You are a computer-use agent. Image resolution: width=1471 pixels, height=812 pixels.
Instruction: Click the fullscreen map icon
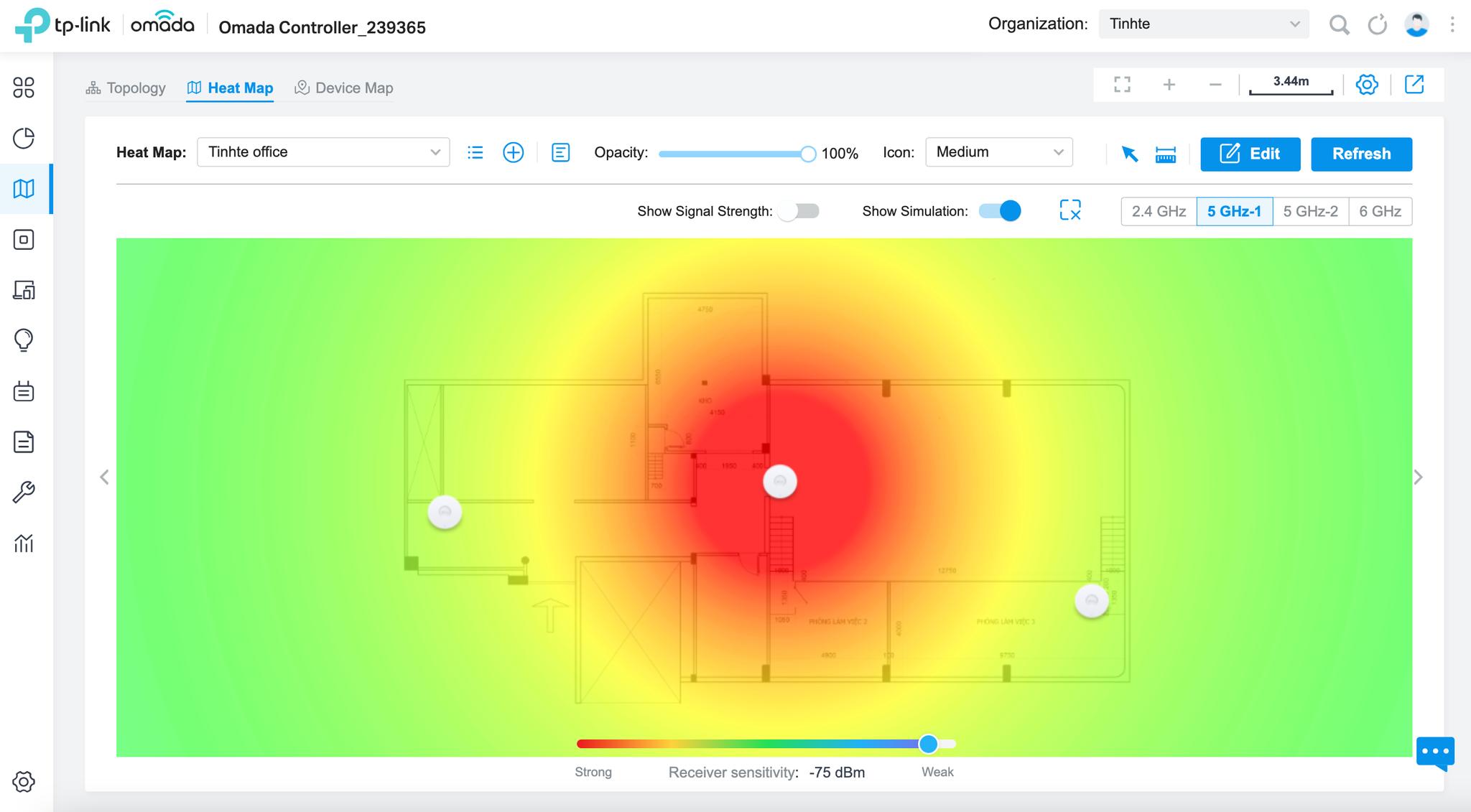1122,85
